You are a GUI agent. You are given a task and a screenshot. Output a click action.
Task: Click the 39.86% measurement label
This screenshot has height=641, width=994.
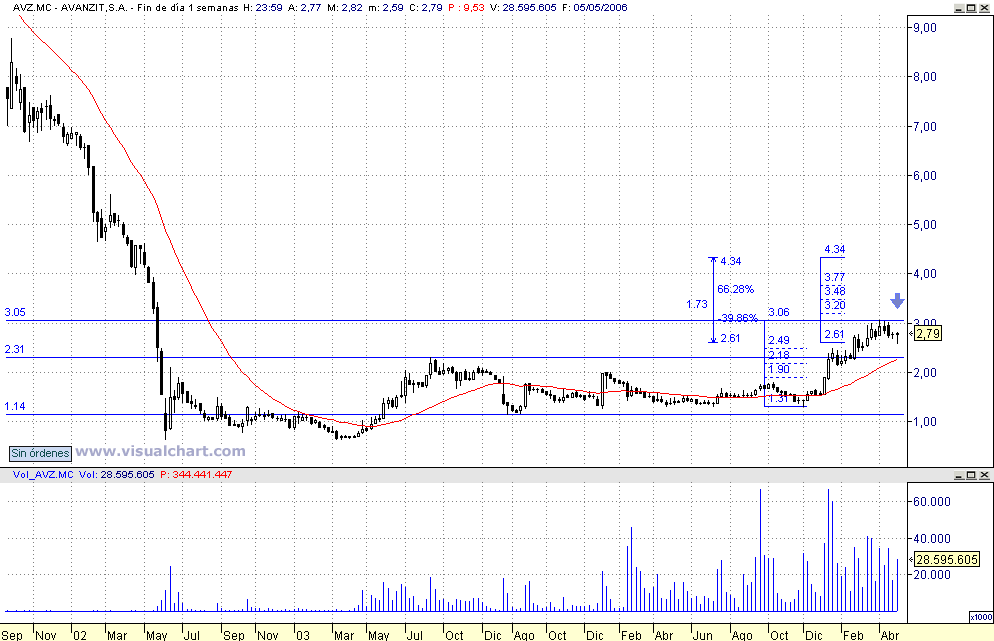tap(739, 318)
